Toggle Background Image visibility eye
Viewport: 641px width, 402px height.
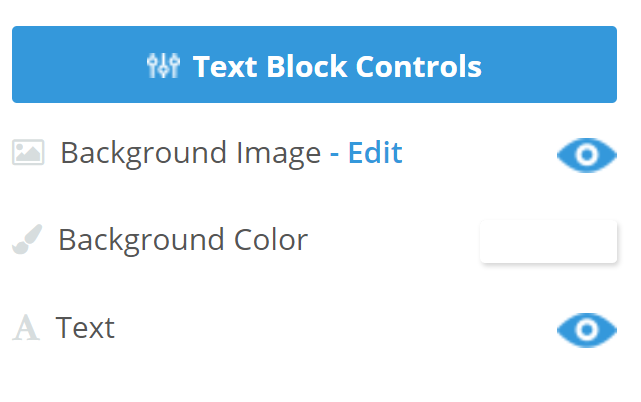point(586,154)
